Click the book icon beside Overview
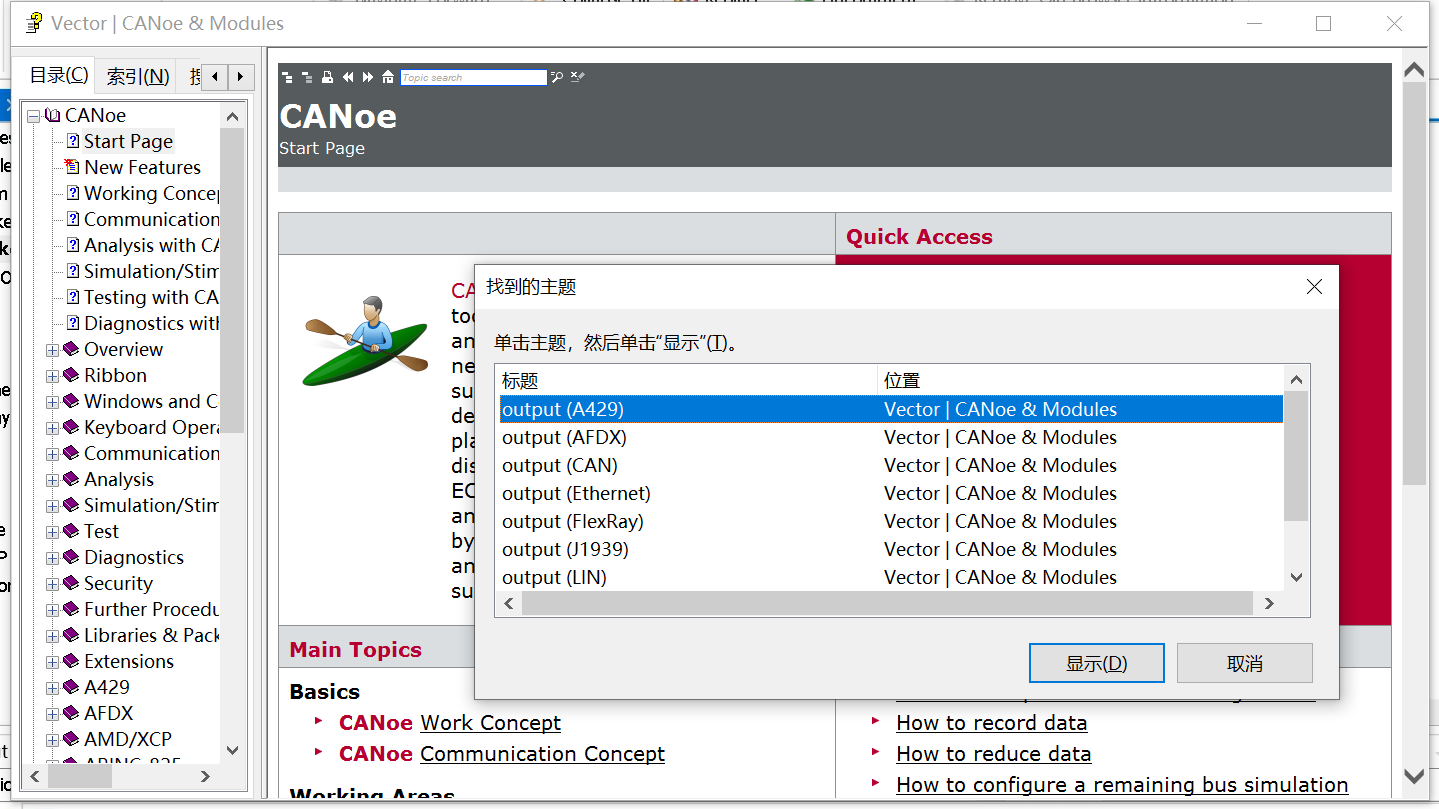 (71, 349)
